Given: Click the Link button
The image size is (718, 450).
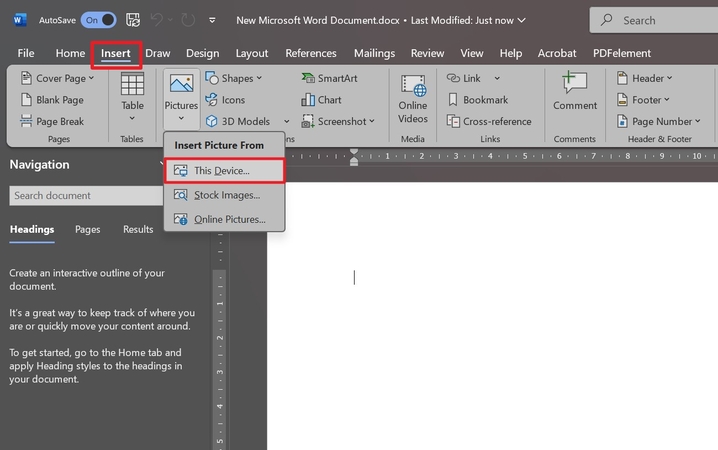Looking at the screenshot, I should (x=464, y=78).
